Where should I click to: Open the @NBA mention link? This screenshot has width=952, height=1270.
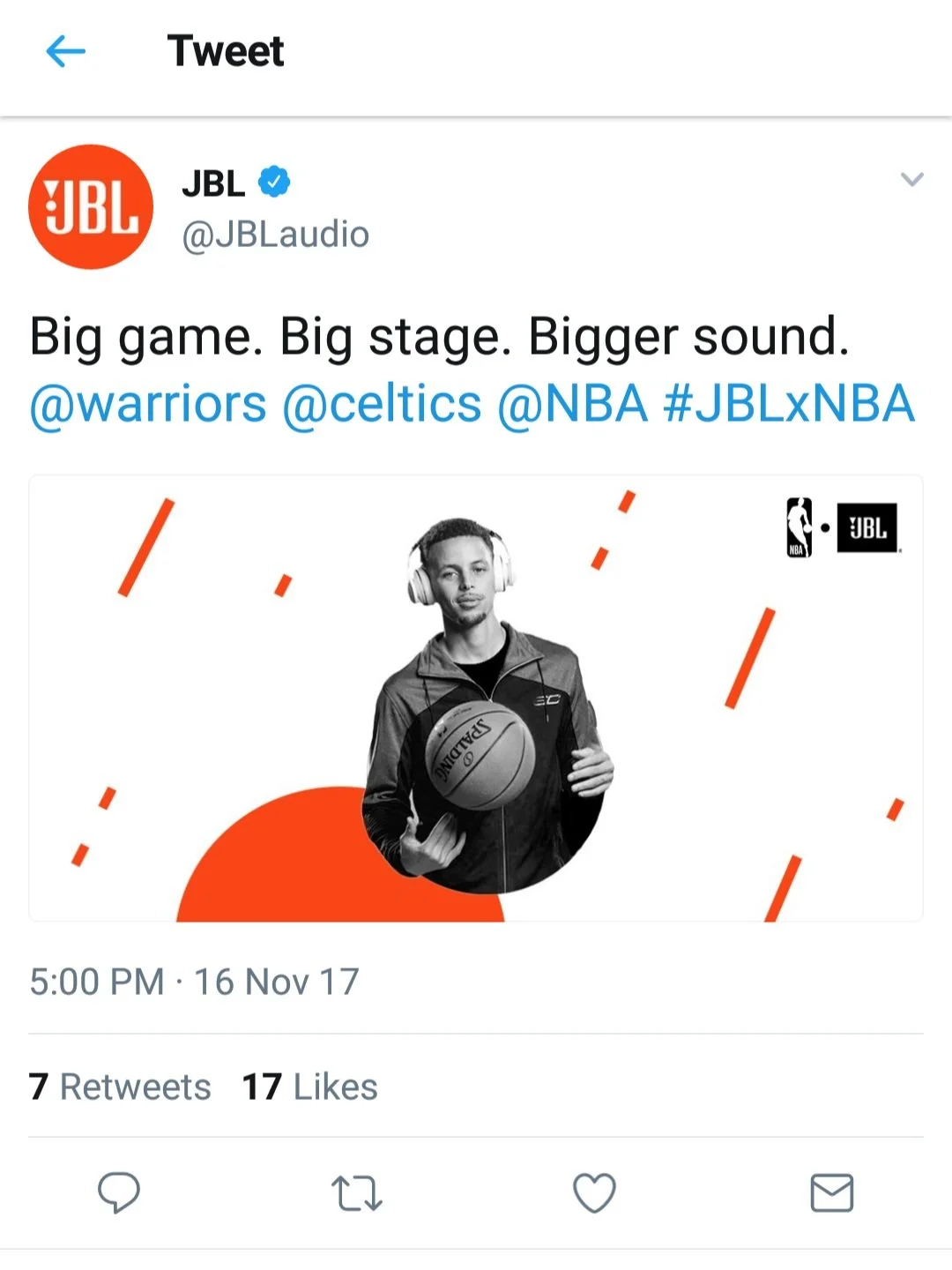pos(573,405)
